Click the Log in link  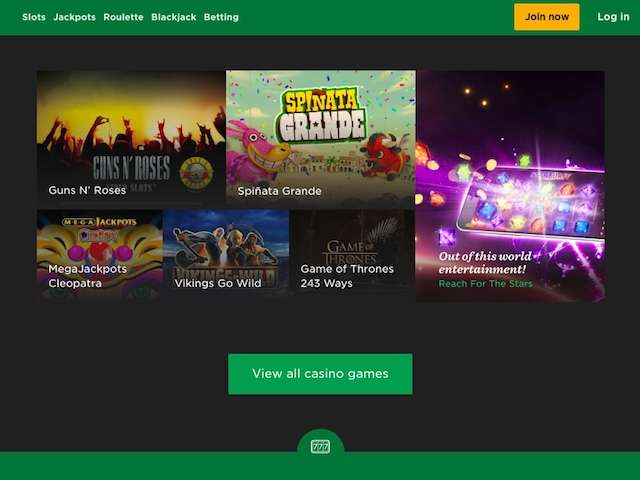click(x=613, y=17)
